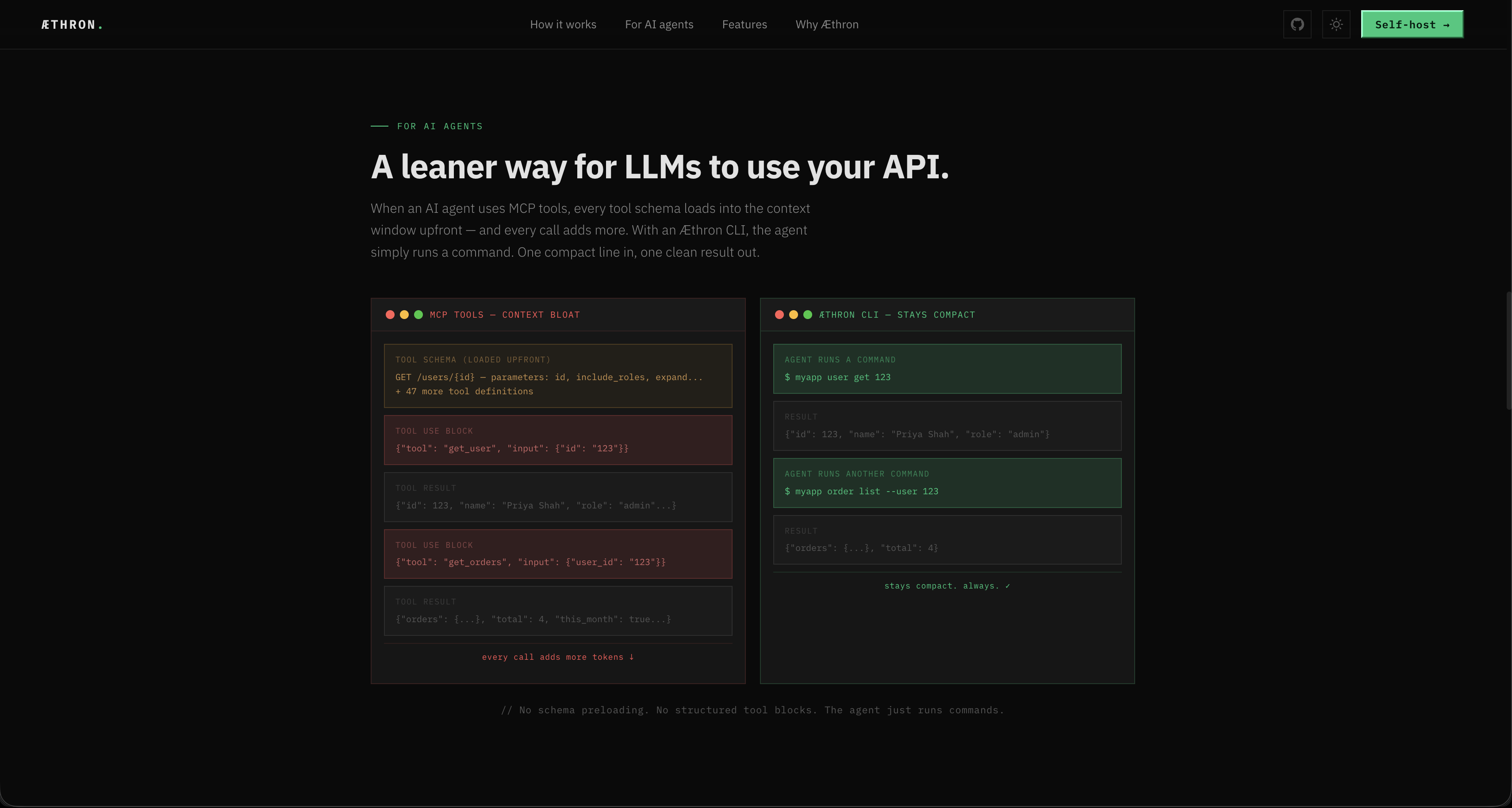Click the 'TOOL SCHEMA (LOADED UPFRONT)' label
The height and width of the screenshot is (808, 1512).
472,359
